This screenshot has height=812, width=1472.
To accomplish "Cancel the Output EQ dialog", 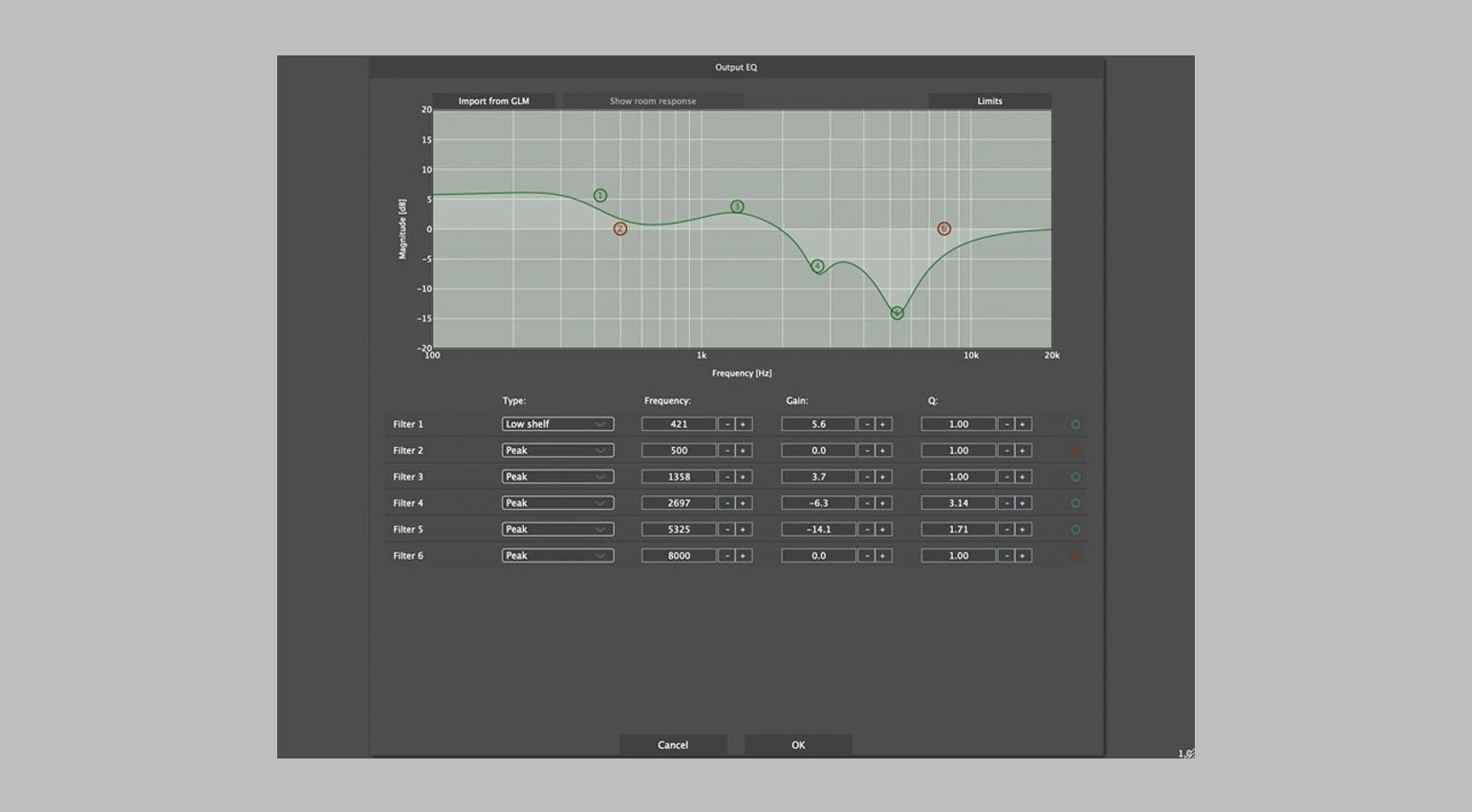I will pos(673,745).
